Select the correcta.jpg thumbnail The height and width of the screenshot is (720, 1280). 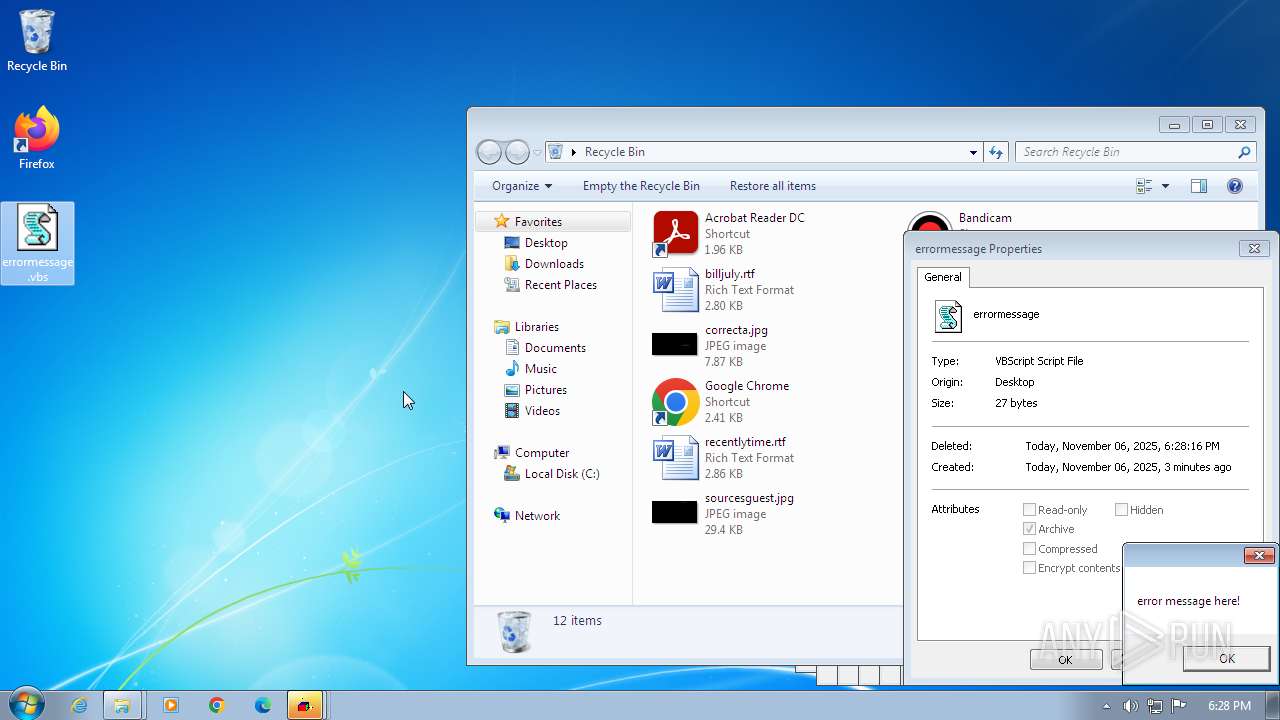tap(675, 344)
